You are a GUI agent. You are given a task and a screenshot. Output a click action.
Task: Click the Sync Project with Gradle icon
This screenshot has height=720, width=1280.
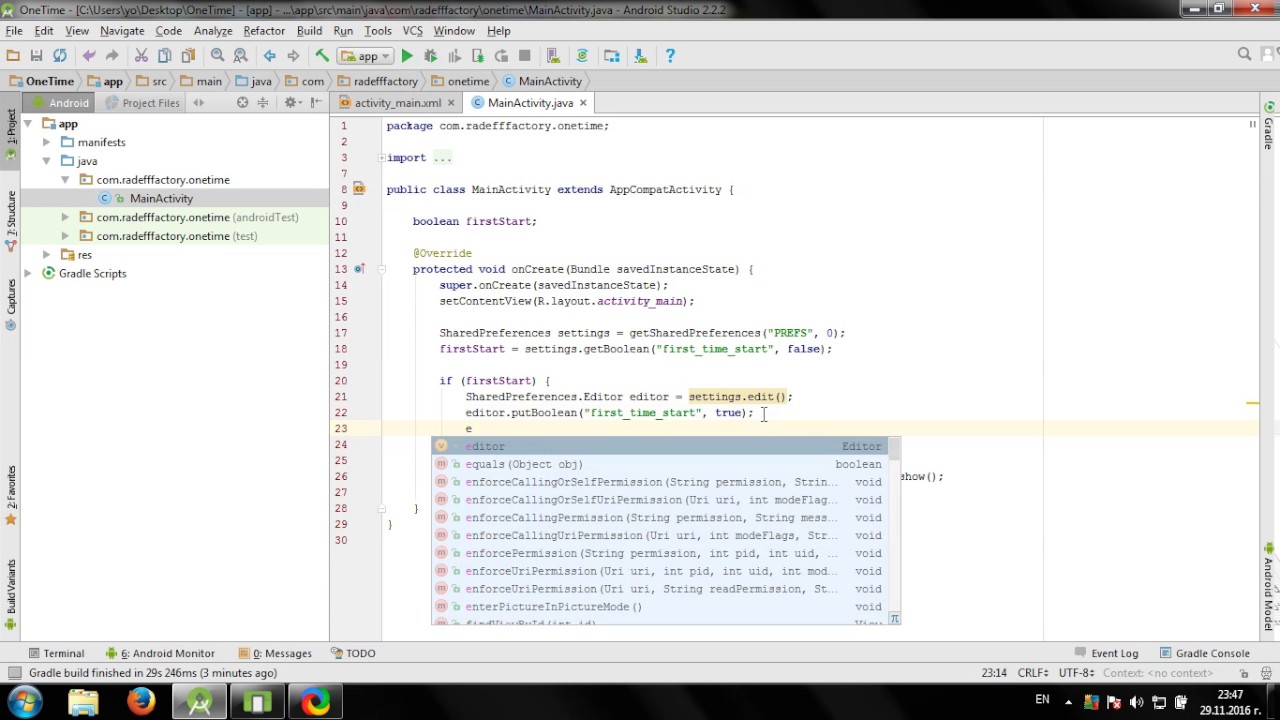pyautogui.click(x=582, y=56)
